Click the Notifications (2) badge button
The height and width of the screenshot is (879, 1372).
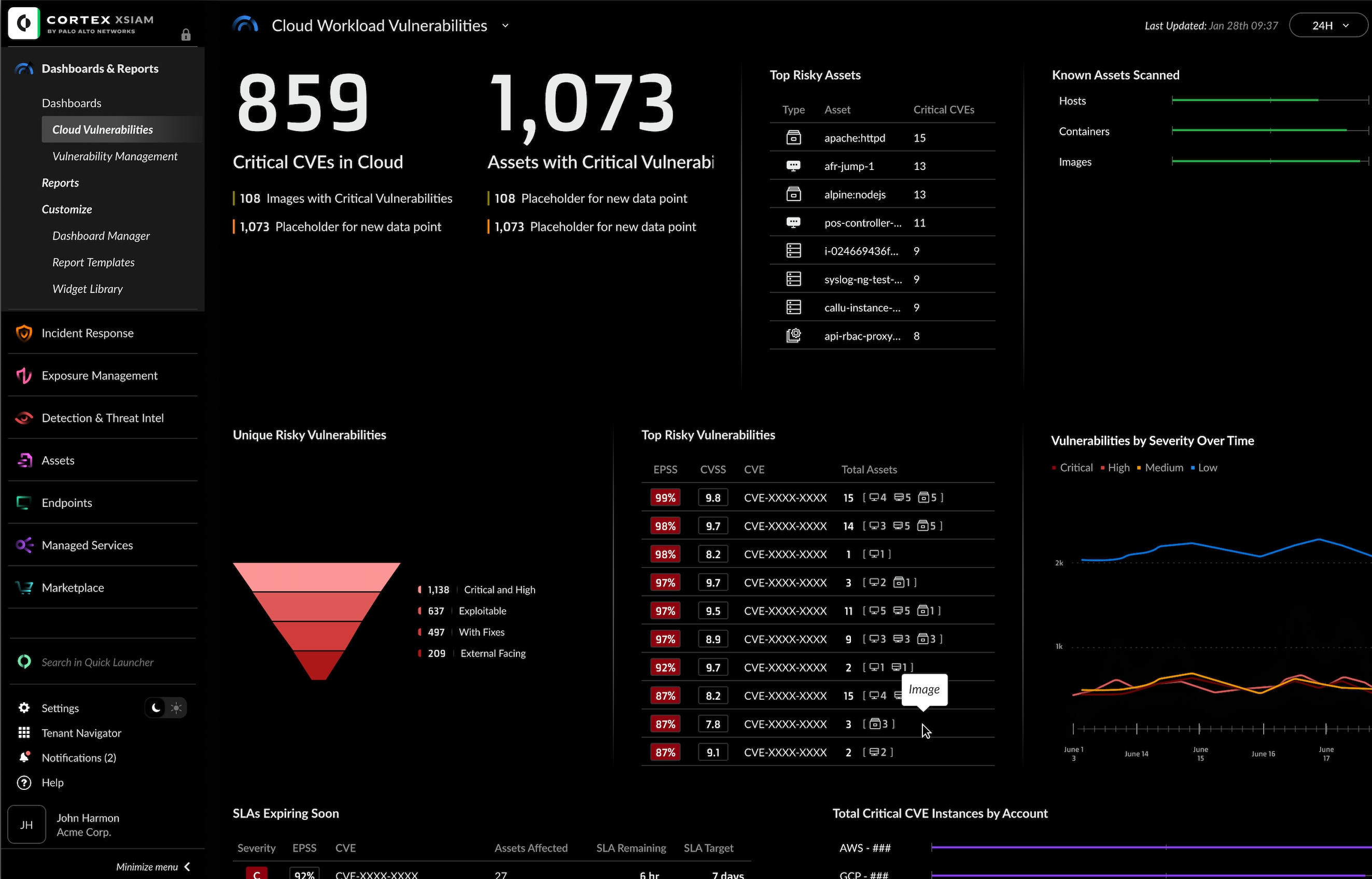78,757
